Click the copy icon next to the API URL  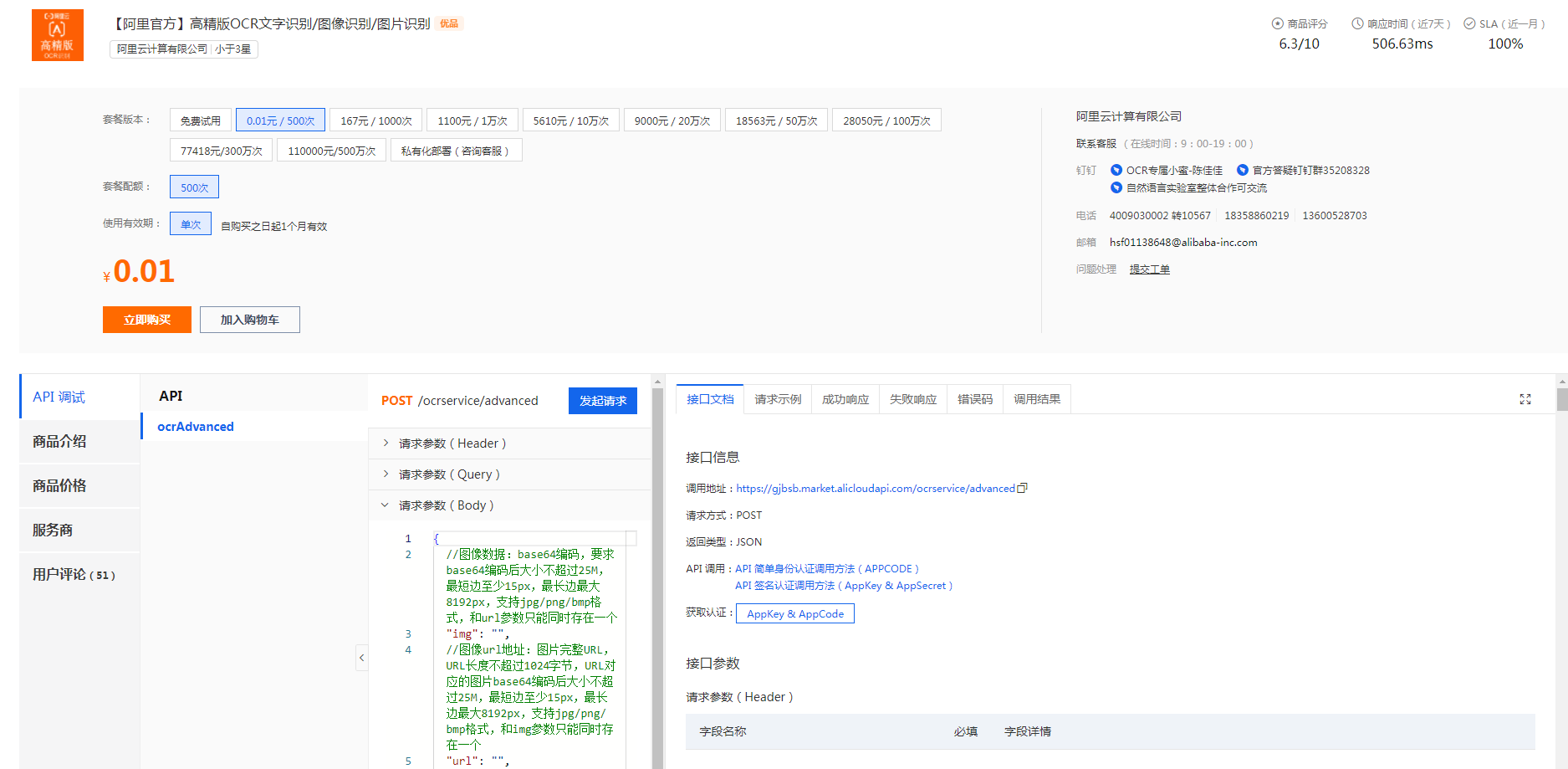click(1022, 488)
